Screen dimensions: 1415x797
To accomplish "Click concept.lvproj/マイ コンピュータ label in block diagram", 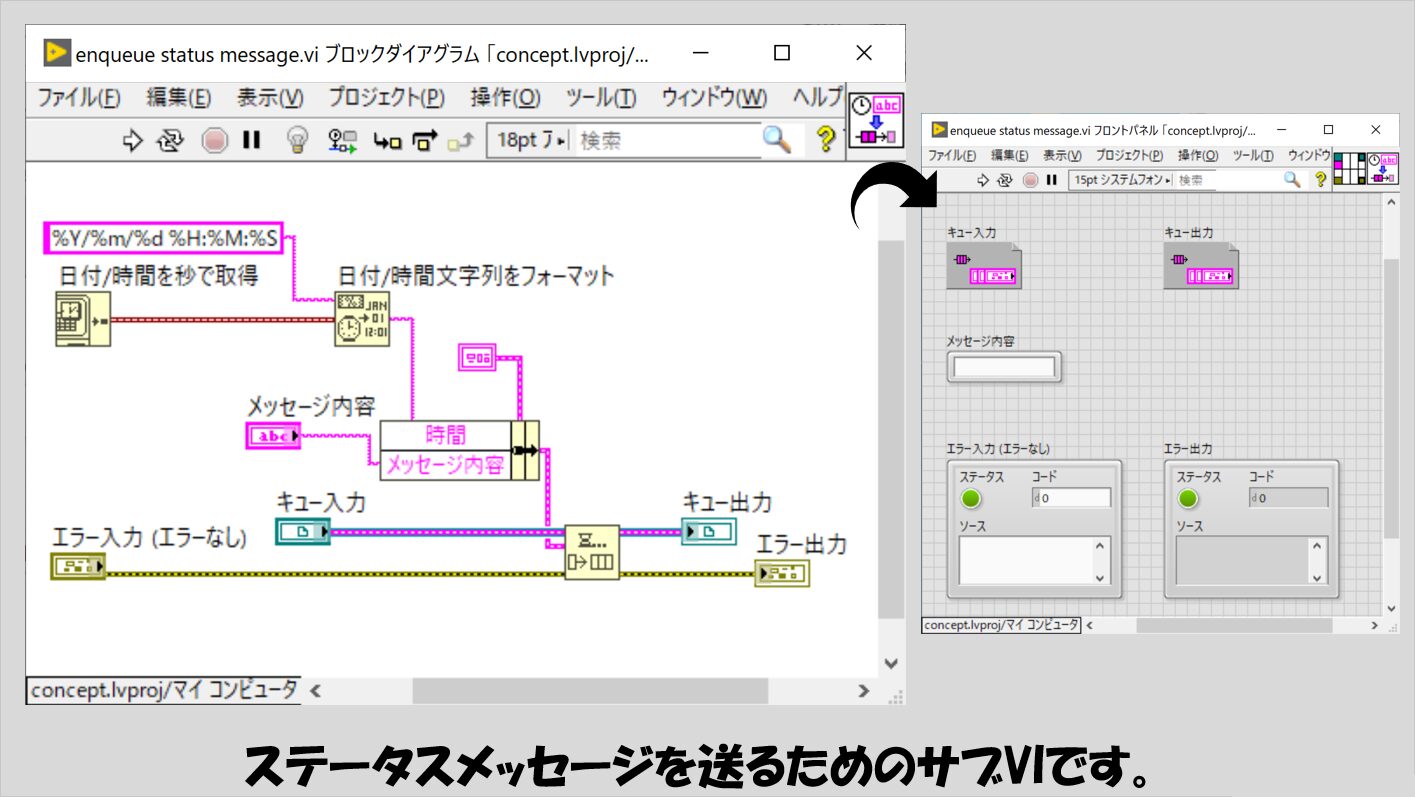I will tap(164, 690).
